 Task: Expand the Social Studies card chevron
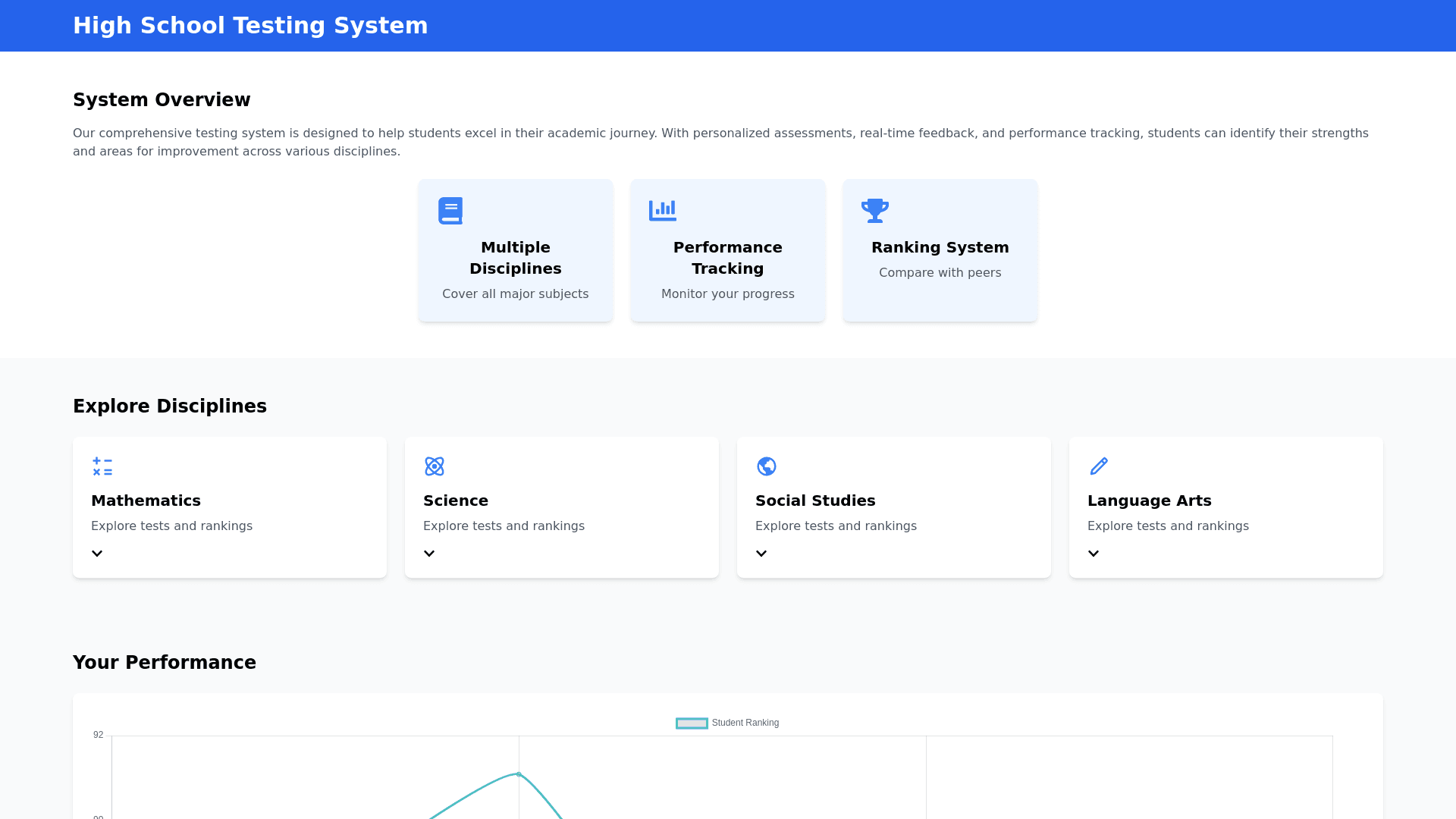(761, 554)
